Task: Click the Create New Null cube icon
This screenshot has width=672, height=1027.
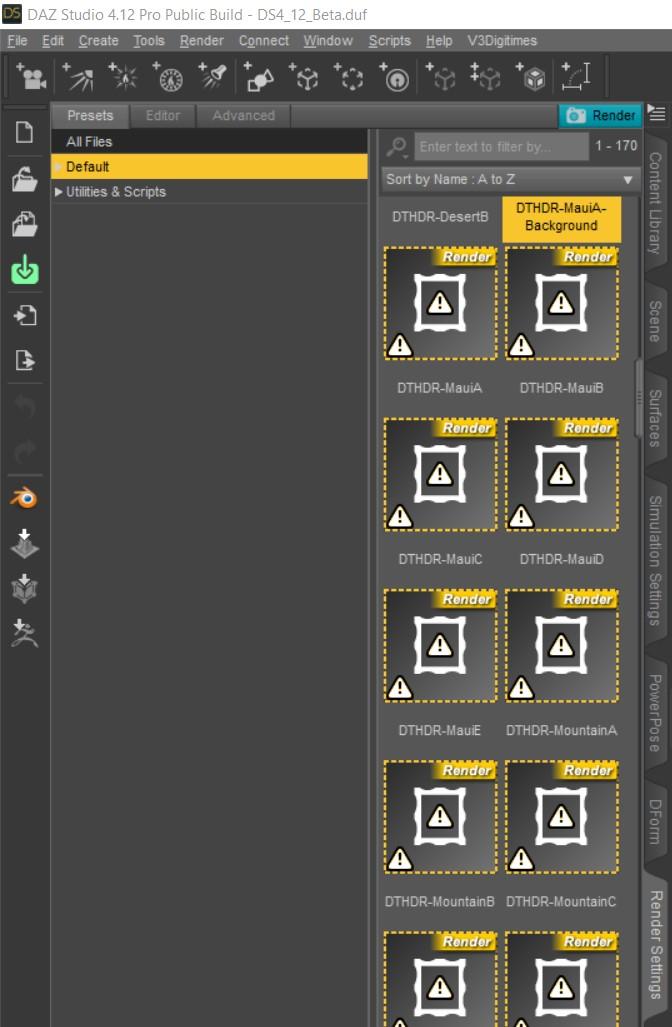Action: pos(304,77)
